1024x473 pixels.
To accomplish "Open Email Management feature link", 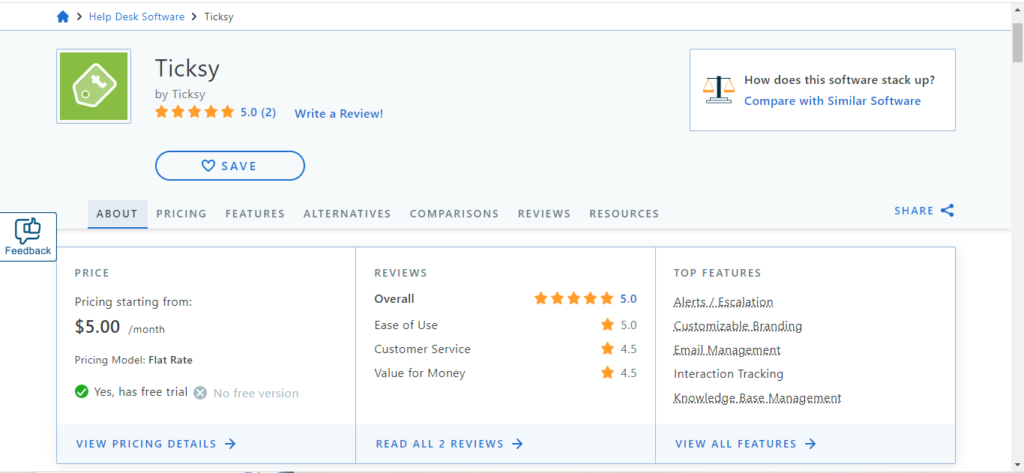I will point(727,350).
